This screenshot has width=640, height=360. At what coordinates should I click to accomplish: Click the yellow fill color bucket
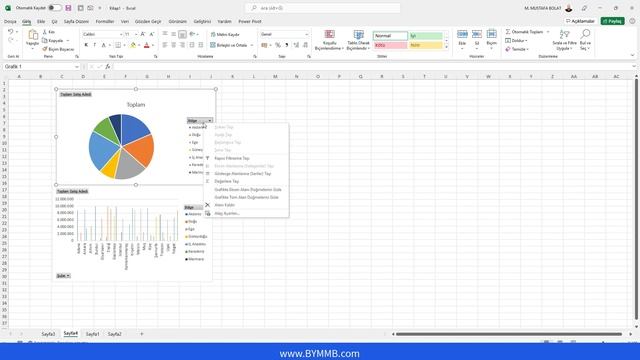pos(133,45)
